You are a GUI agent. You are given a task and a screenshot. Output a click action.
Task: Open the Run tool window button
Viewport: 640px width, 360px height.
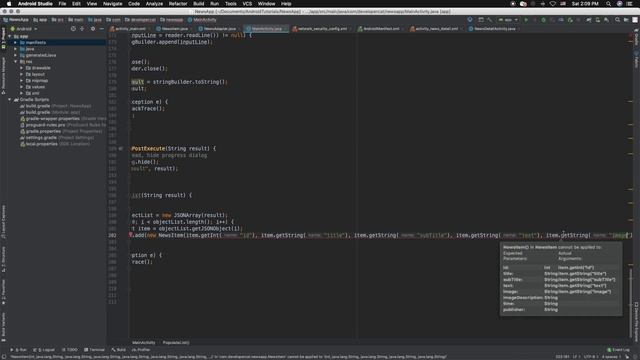[x=18, y=350]
